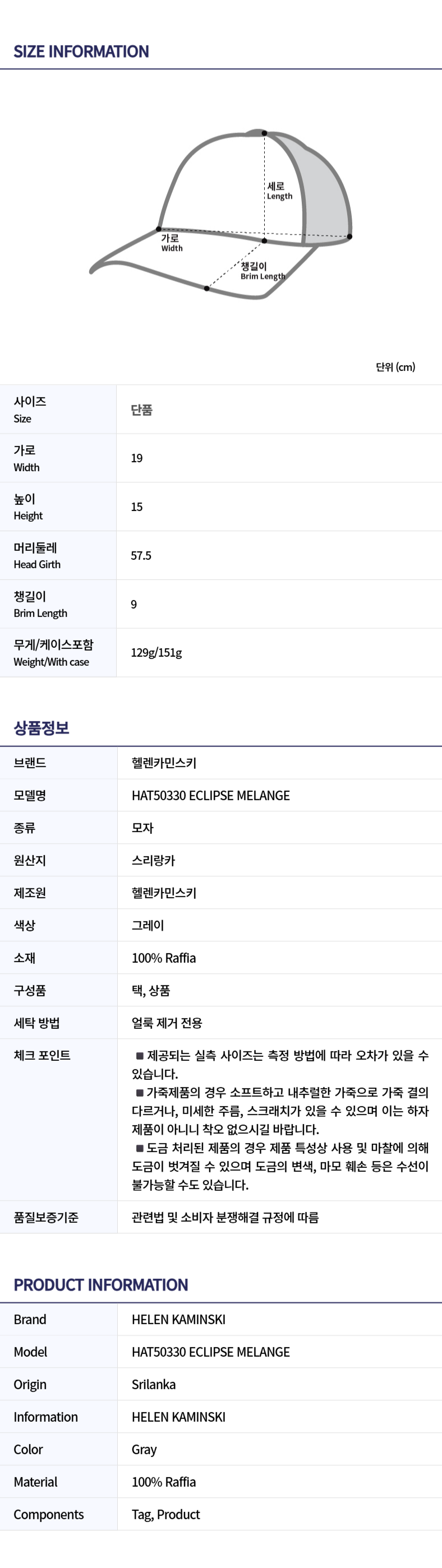This screenshot has width=442, height=1568.
Task: Click the 가로 Width label on diagram
Action: click(171, 243)
